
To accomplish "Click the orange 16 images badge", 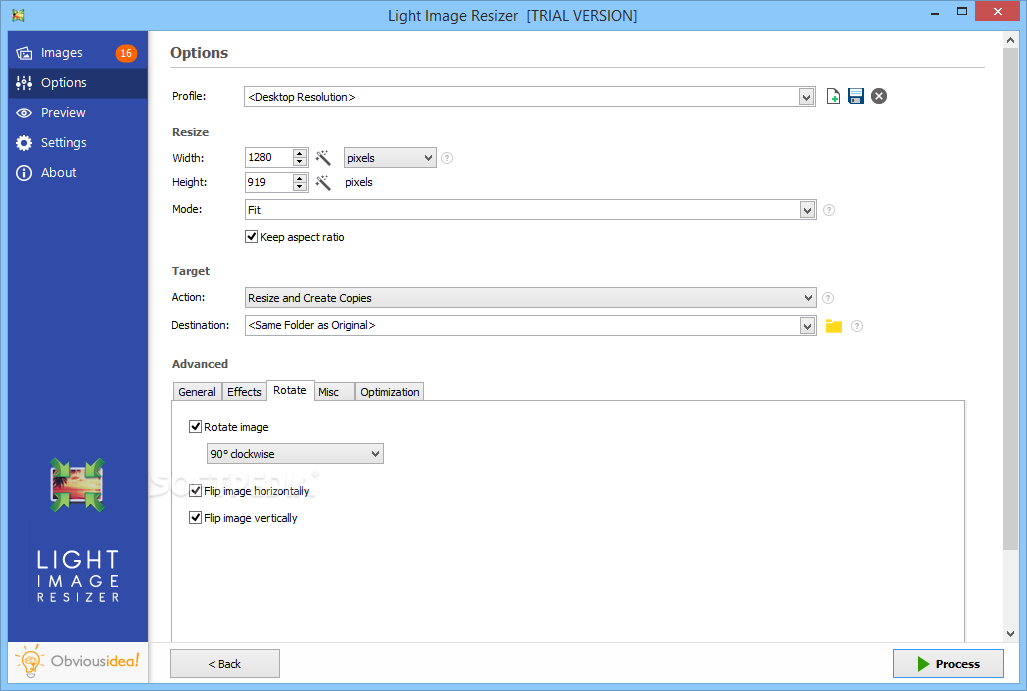I will (126, 53).
